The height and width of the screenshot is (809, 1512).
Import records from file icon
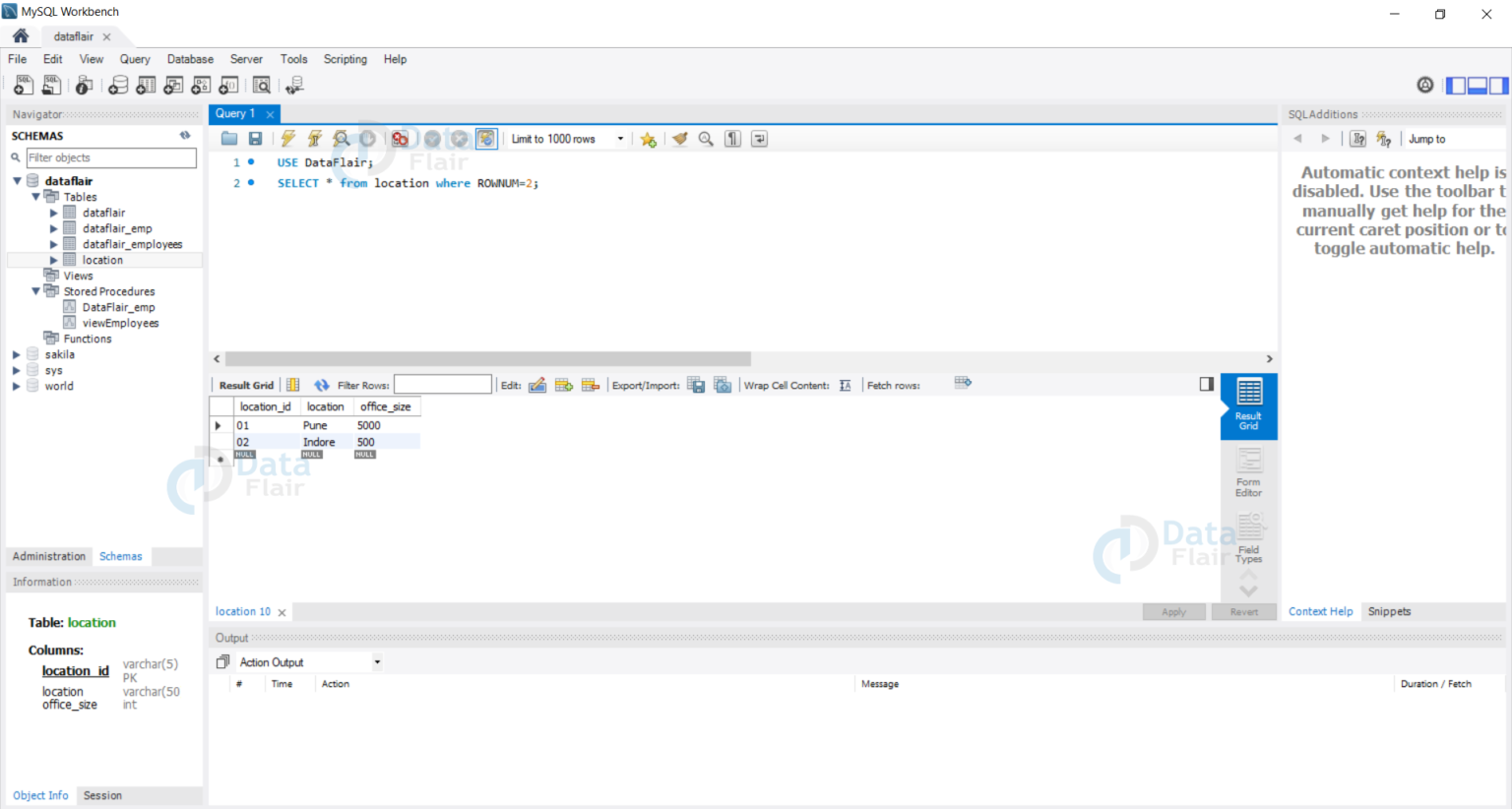(723, 385)
